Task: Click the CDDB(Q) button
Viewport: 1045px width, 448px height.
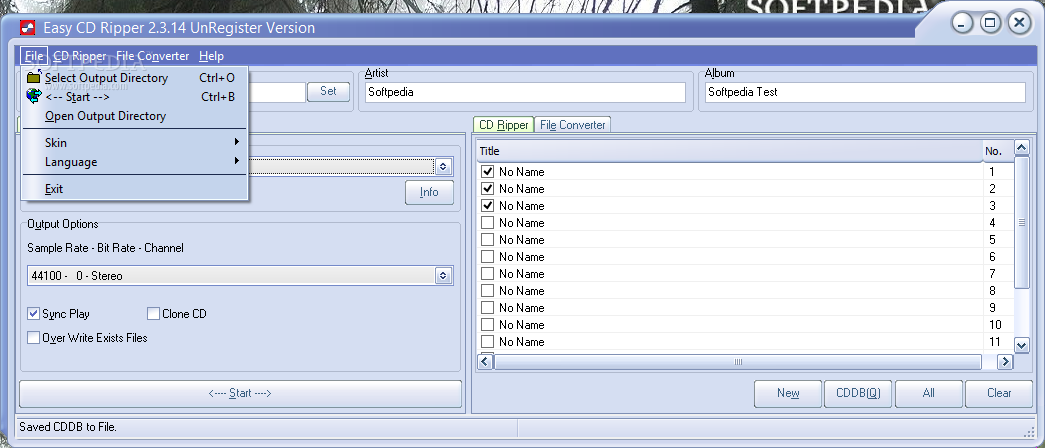Action: tap(858, 393)
